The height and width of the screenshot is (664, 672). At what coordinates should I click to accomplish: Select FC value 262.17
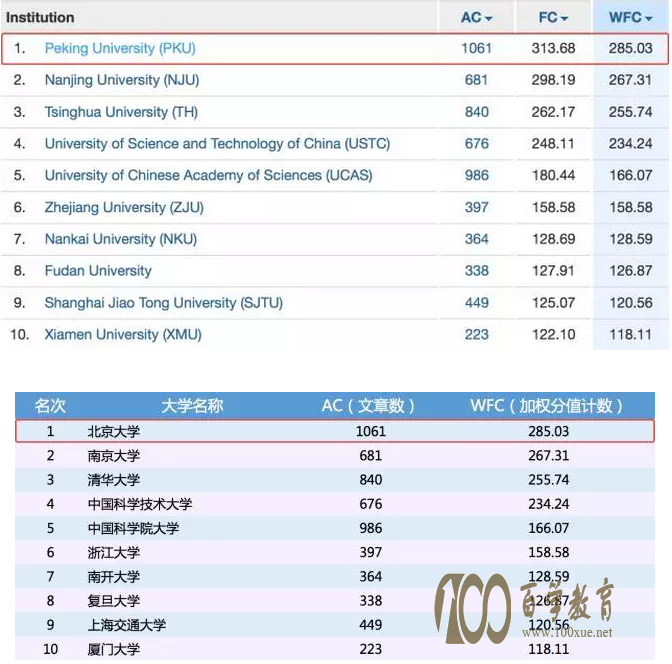tap(553, 112)
